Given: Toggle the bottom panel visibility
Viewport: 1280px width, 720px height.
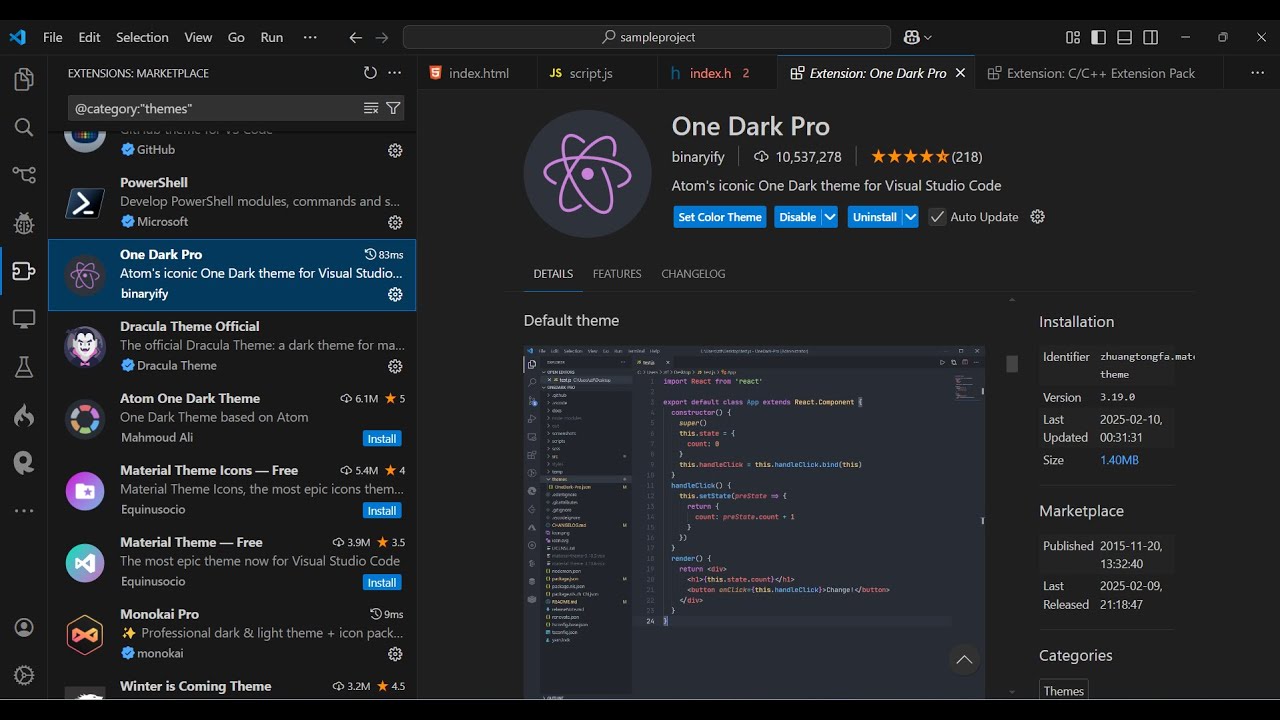Looking at the screenshot, I should (x=1125, y=37).
